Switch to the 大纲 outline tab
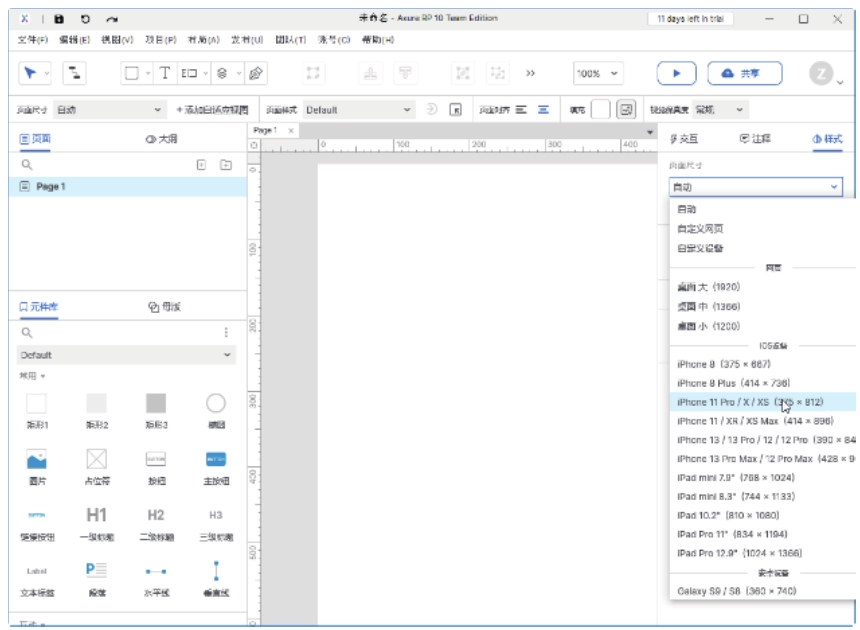860x630 pixels. (162, 139)
